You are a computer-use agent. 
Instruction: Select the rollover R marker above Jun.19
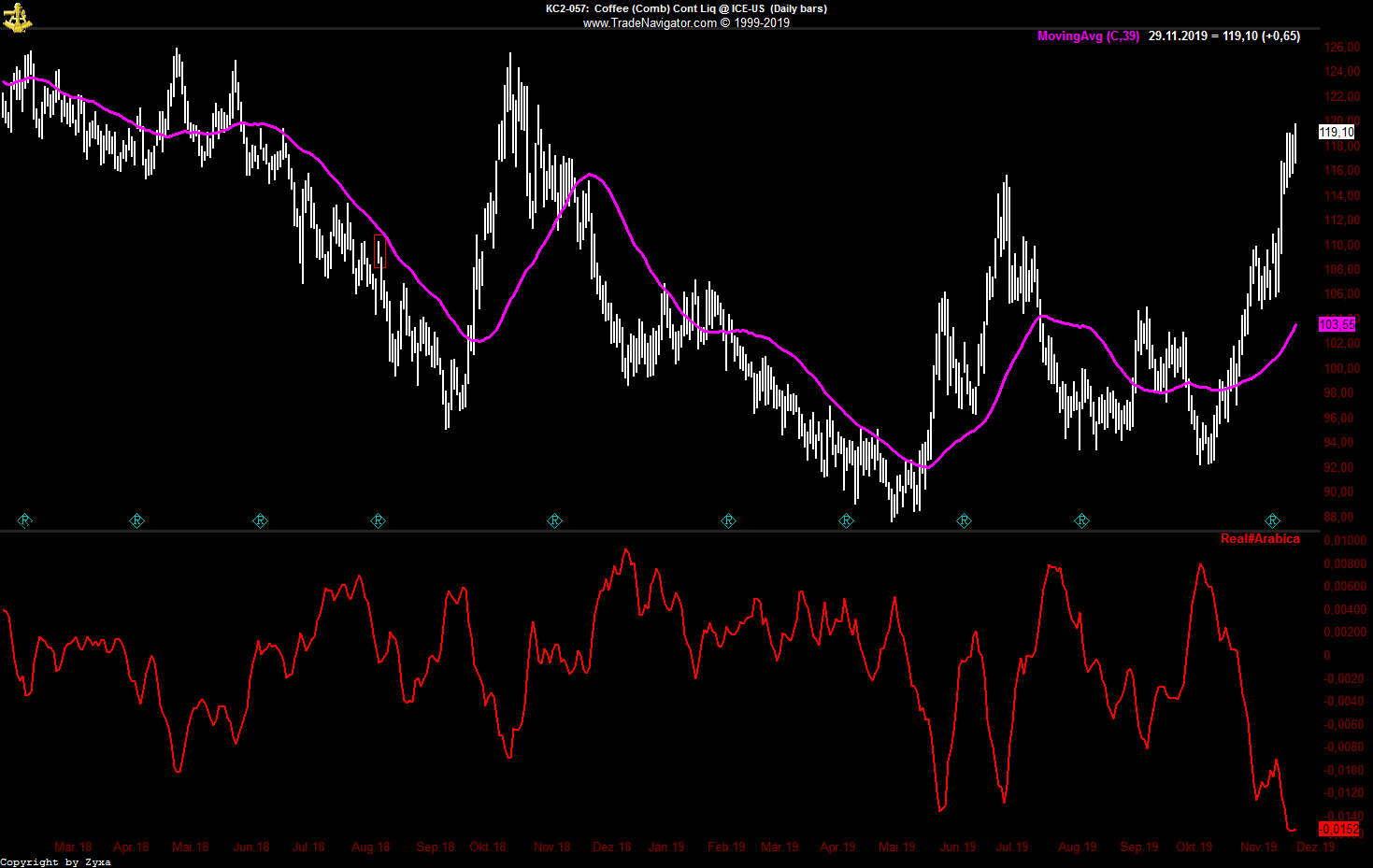tap(964, 520)
